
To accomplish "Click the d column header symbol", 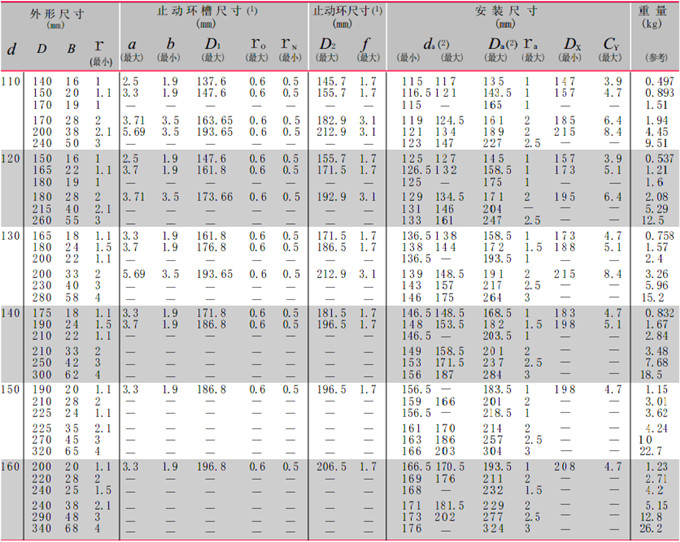I will point(12,49).
